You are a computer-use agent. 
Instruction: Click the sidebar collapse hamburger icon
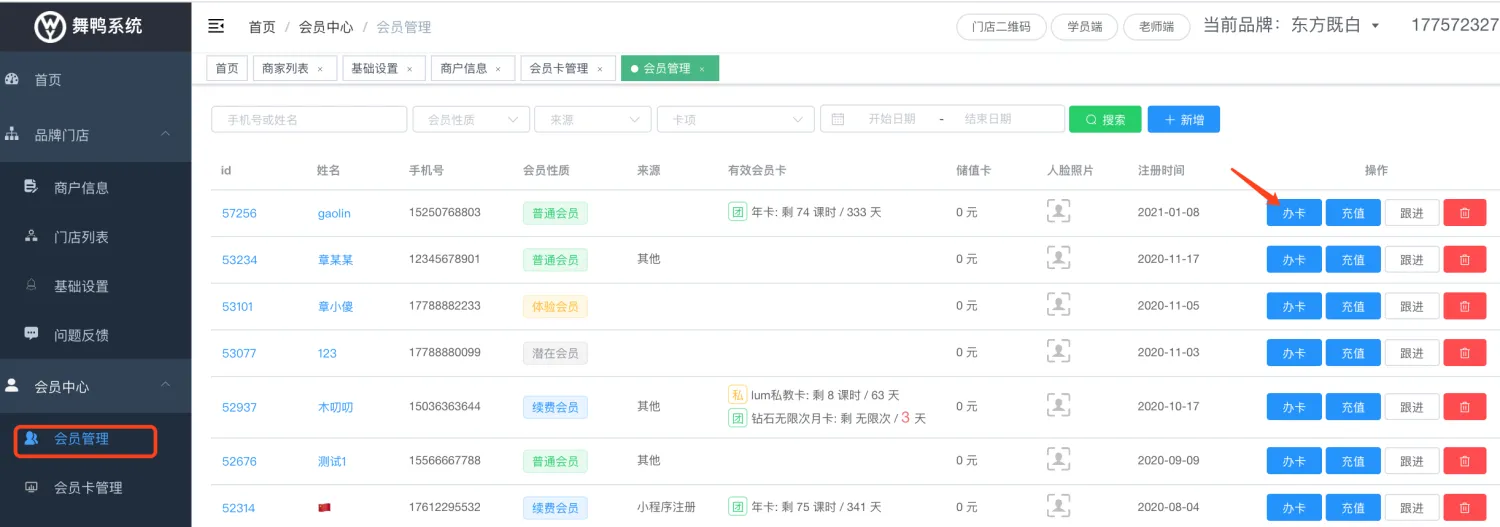(x=215, y=26)
